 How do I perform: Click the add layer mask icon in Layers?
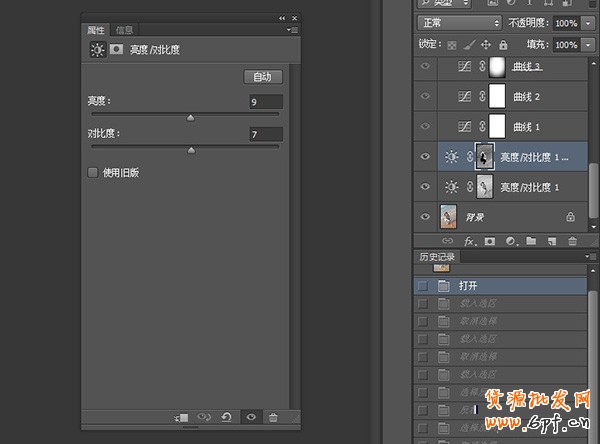pyautogui.click(x=489, y=241)
